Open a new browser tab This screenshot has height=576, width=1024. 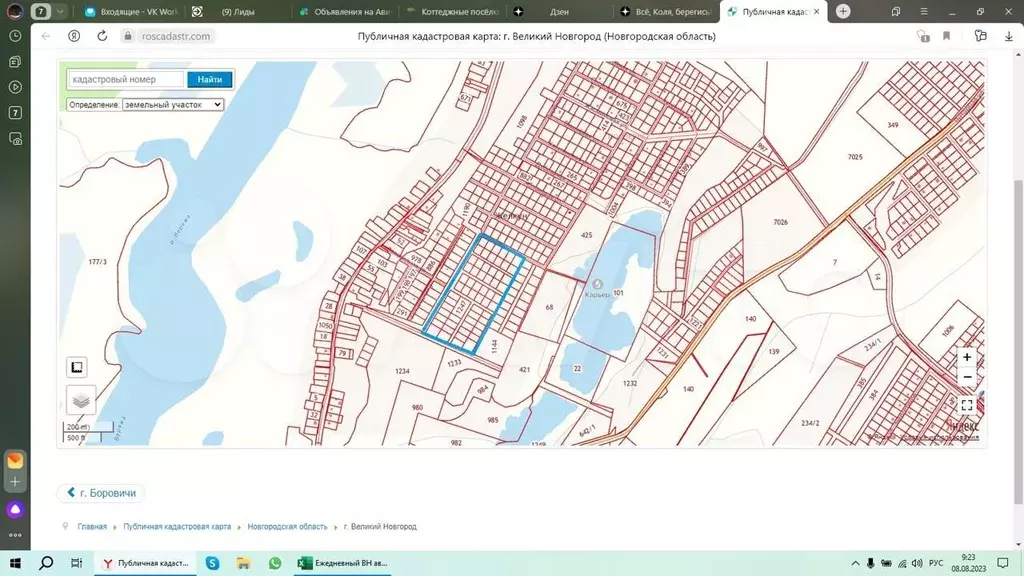[x=843, y=12]
